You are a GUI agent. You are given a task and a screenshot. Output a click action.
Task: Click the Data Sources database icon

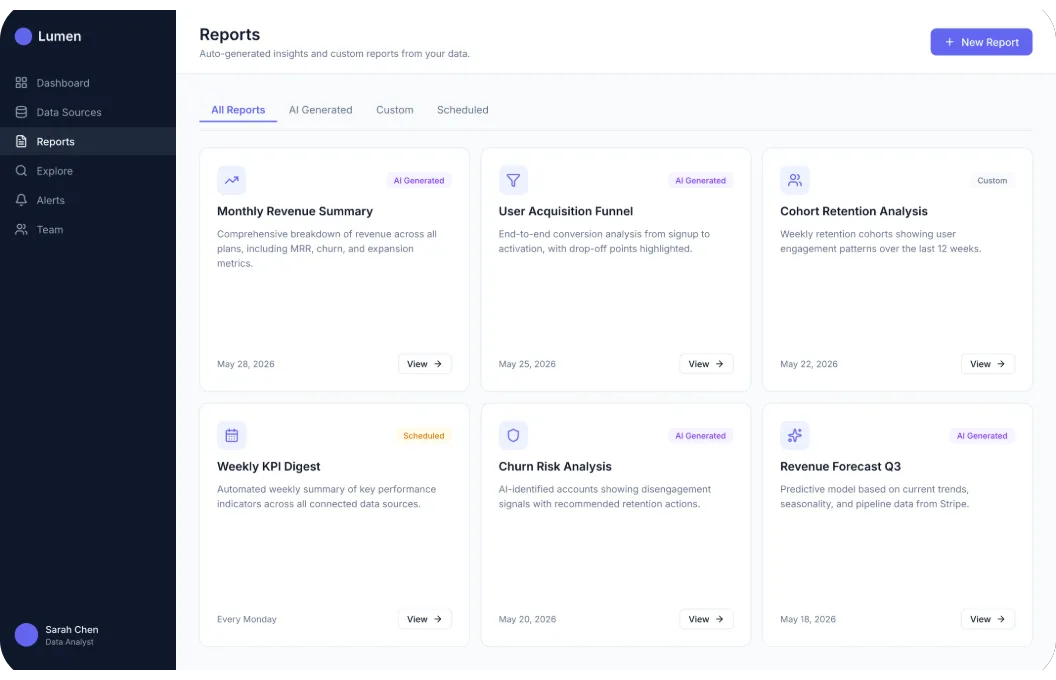pyautogui.click(x=22, y=112)
